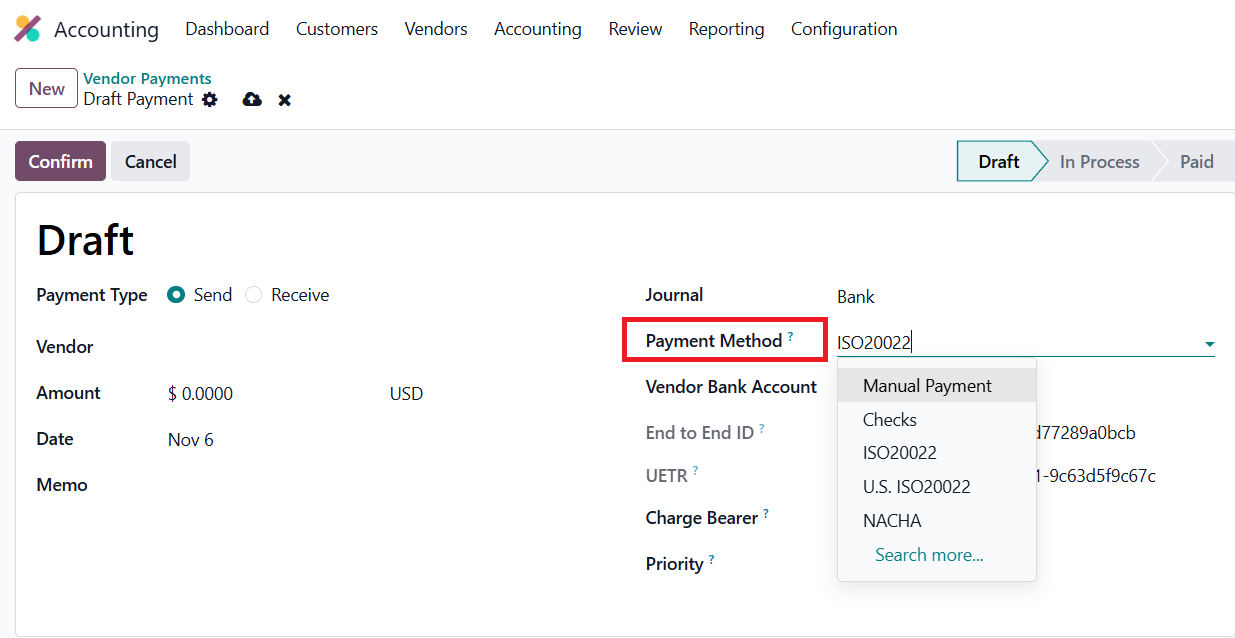Discard changes with the X icon

point(285,100)
